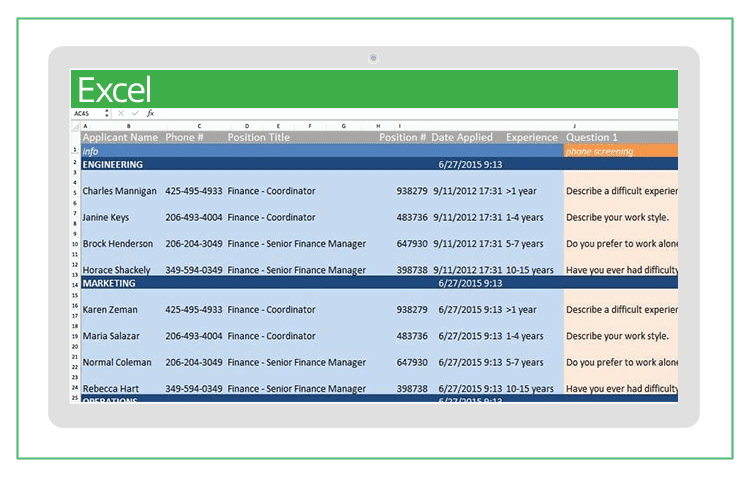Click the Position Title header cell
This screenshot has height=479, width=746.
pyautogui.click(x=258, y=137)
